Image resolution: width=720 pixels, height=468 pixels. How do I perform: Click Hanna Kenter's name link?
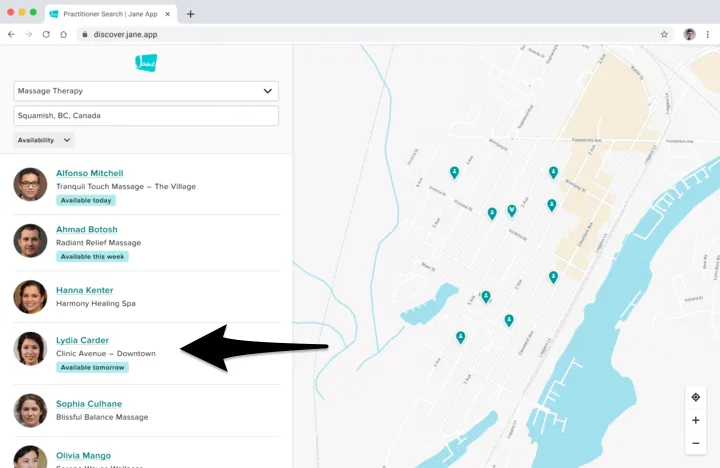pyautogui.click(x=84, y=290)
